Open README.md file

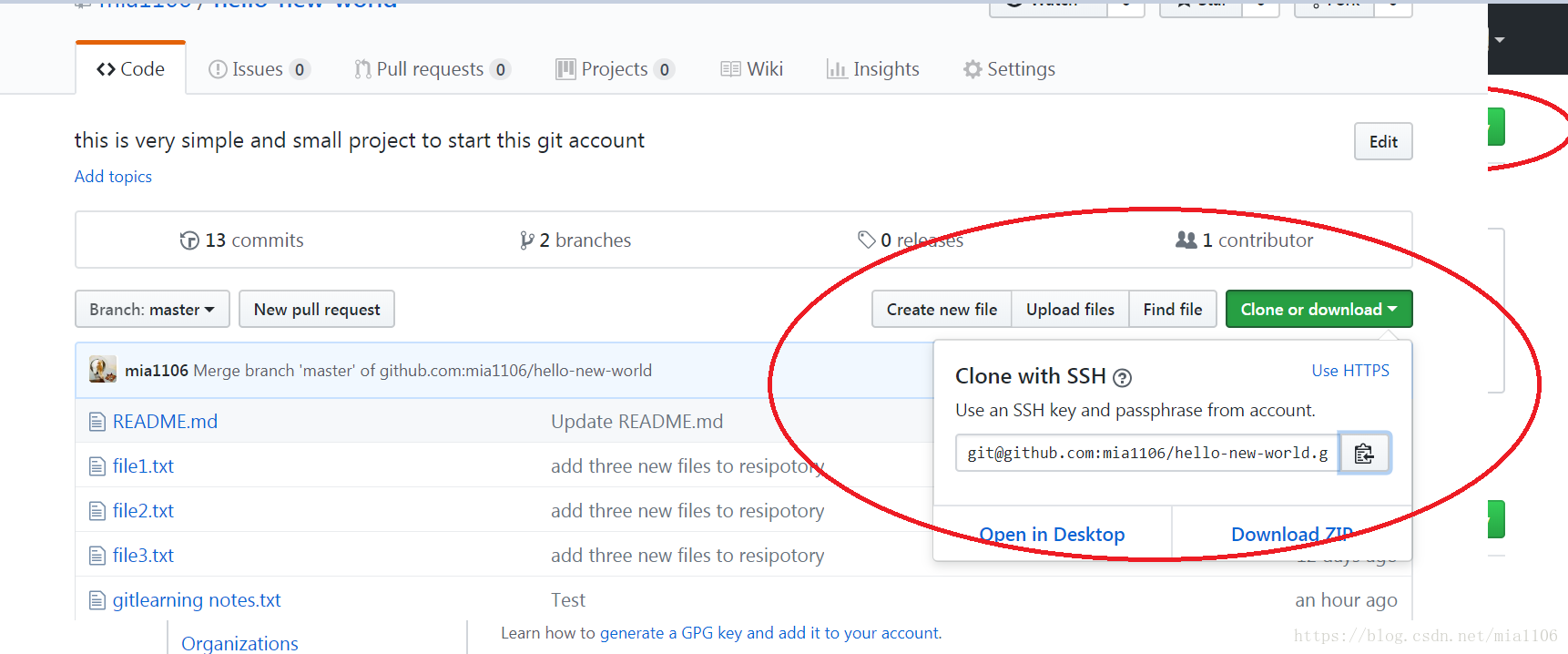click(x=165, y=422)
